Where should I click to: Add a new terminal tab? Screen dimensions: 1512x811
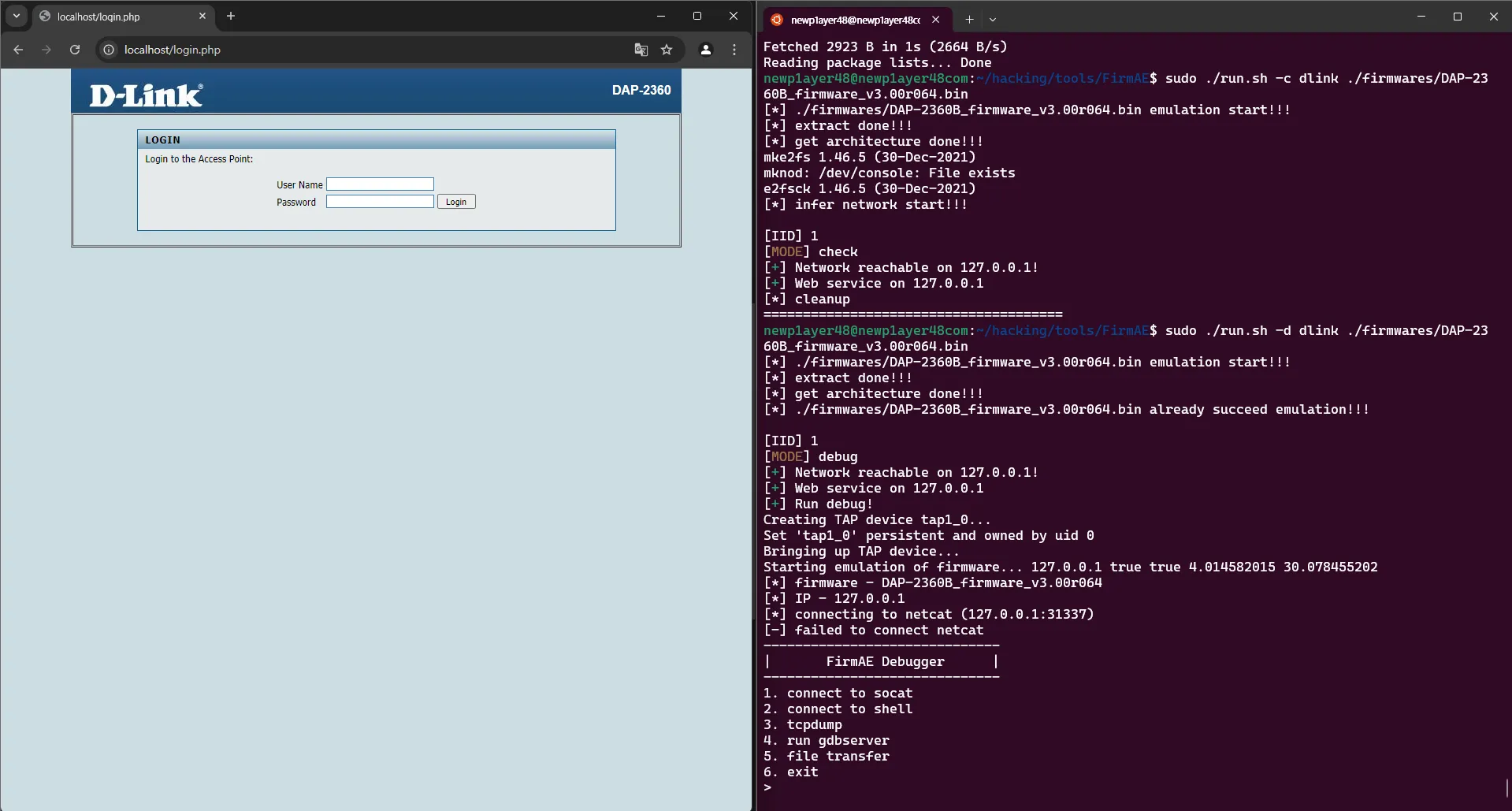pyautogui.click(x=969, y=20)
